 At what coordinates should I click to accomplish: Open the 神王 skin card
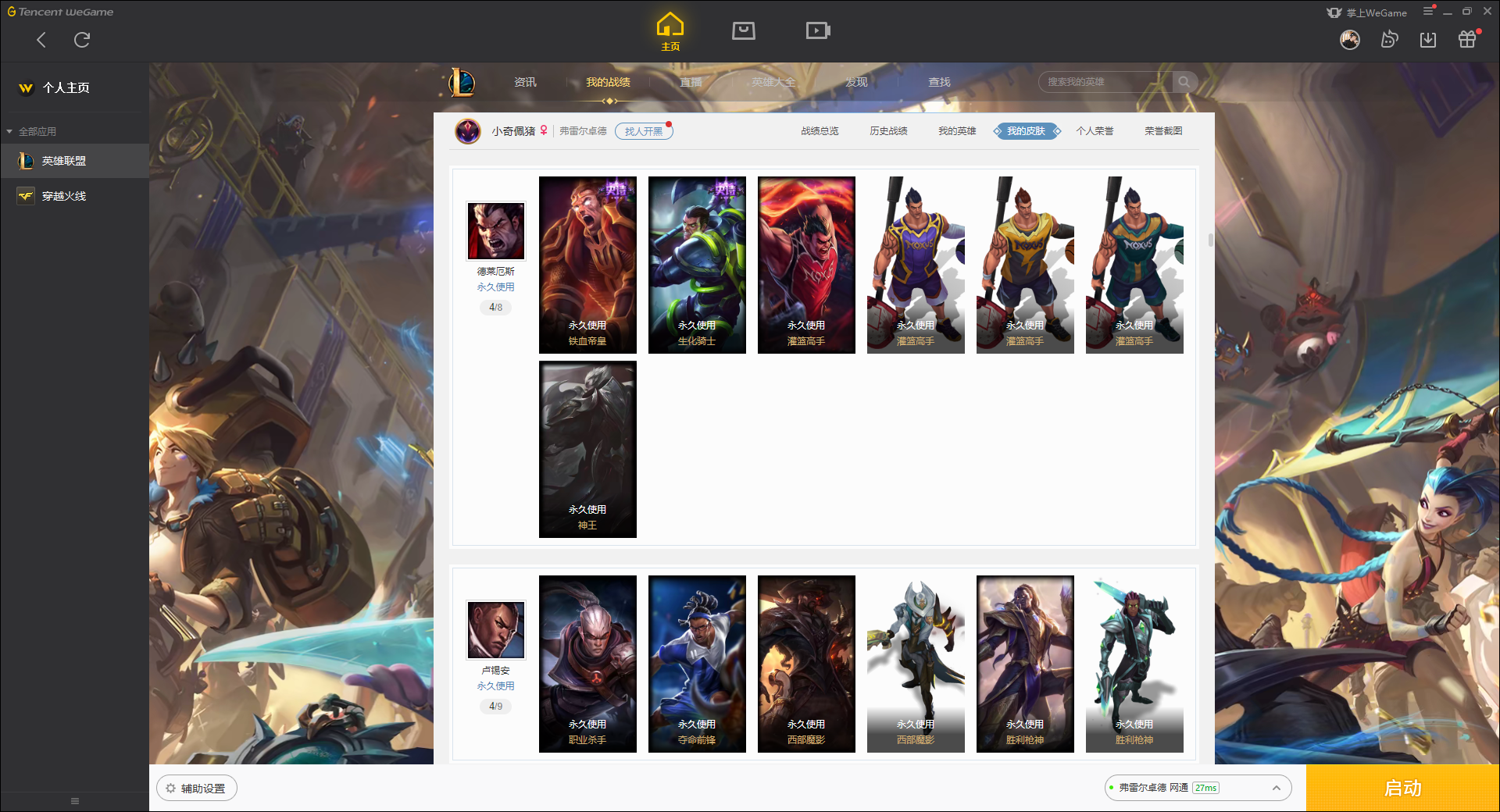pos(587,449)
